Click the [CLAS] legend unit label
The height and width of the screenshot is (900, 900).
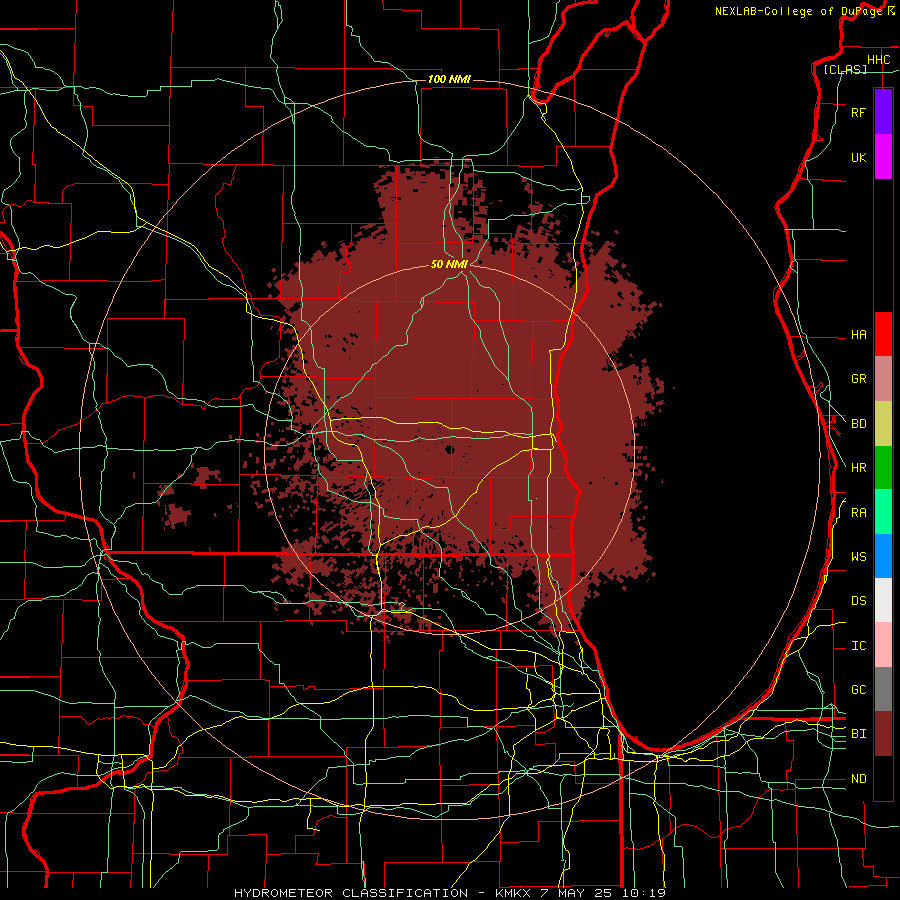coord(845,69)
